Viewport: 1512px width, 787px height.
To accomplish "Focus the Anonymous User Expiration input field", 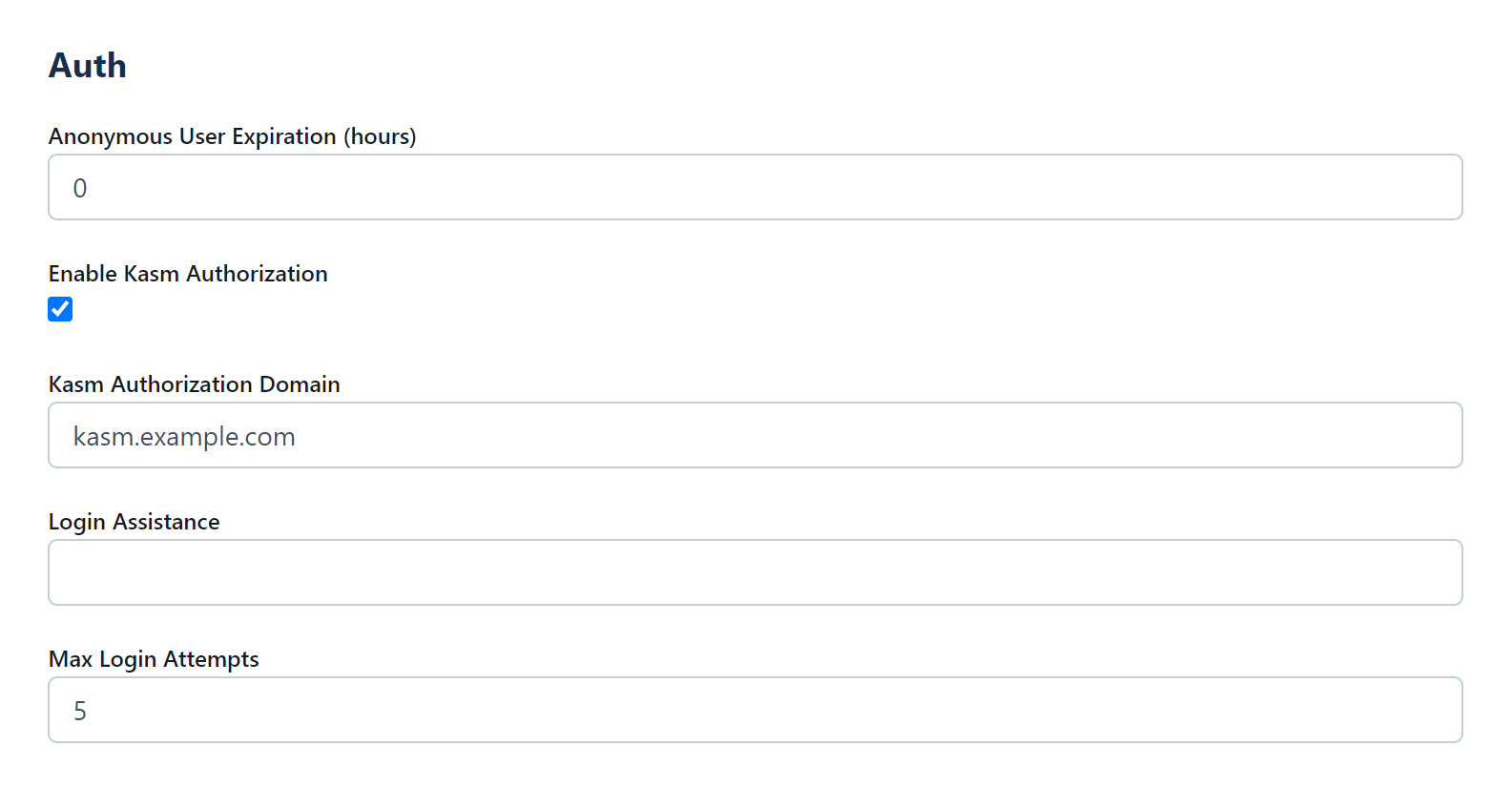I will click(x=755, y=188).
